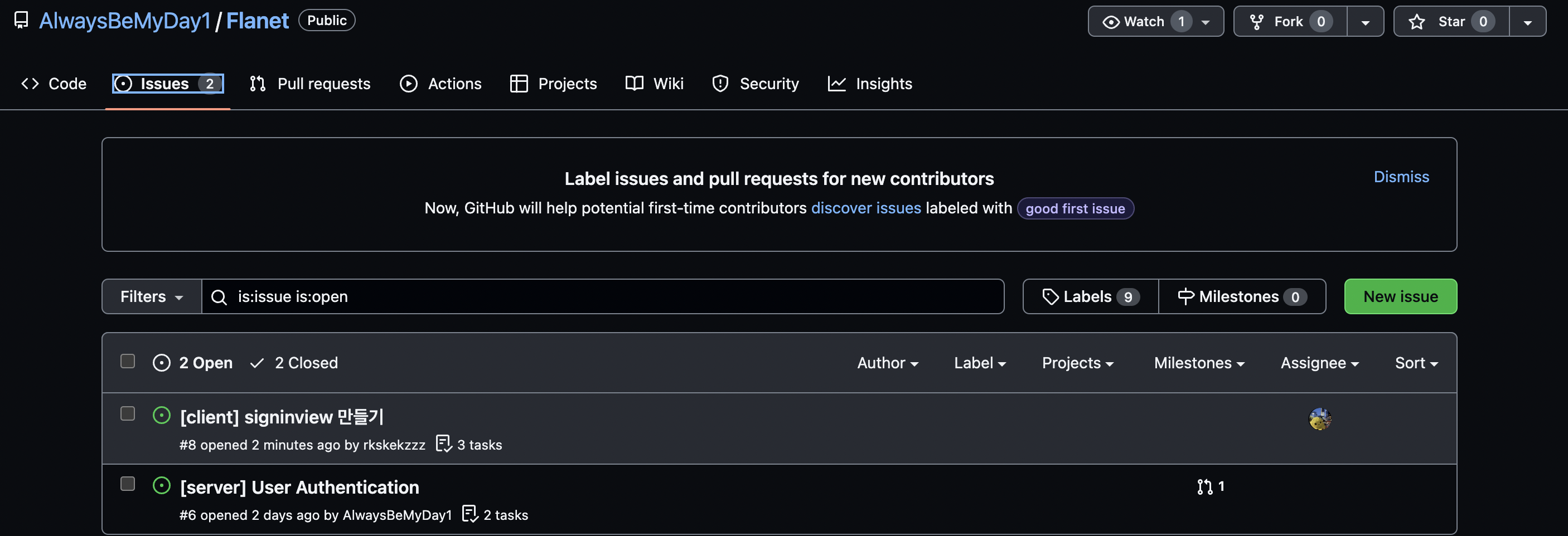The image size is (1568, 536).
Task: Check the signinview issue checkbox
Action: pyautogui.click(x=128, y=413)
